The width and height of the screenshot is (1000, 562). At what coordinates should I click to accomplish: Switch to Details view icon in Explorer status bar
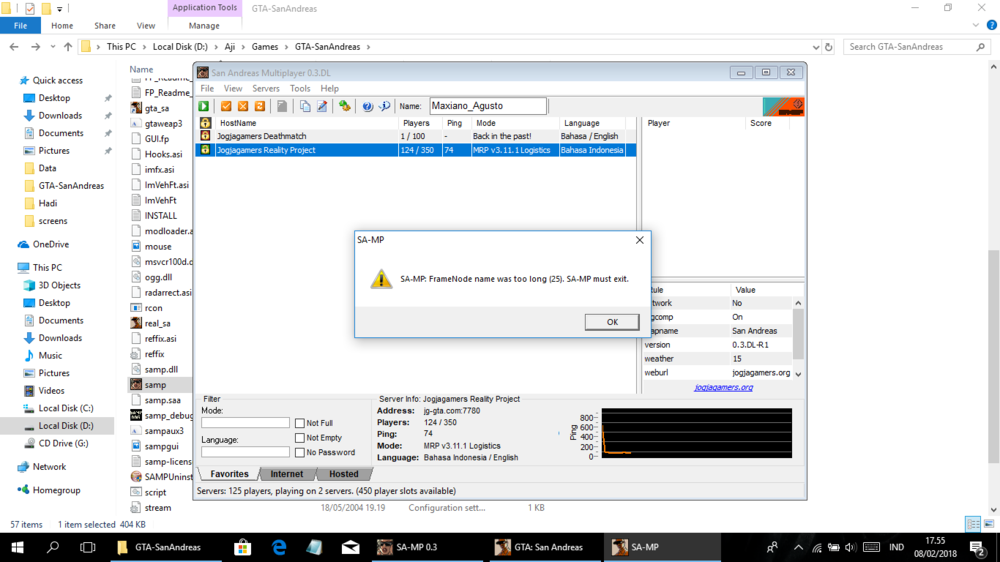(973, 524)
